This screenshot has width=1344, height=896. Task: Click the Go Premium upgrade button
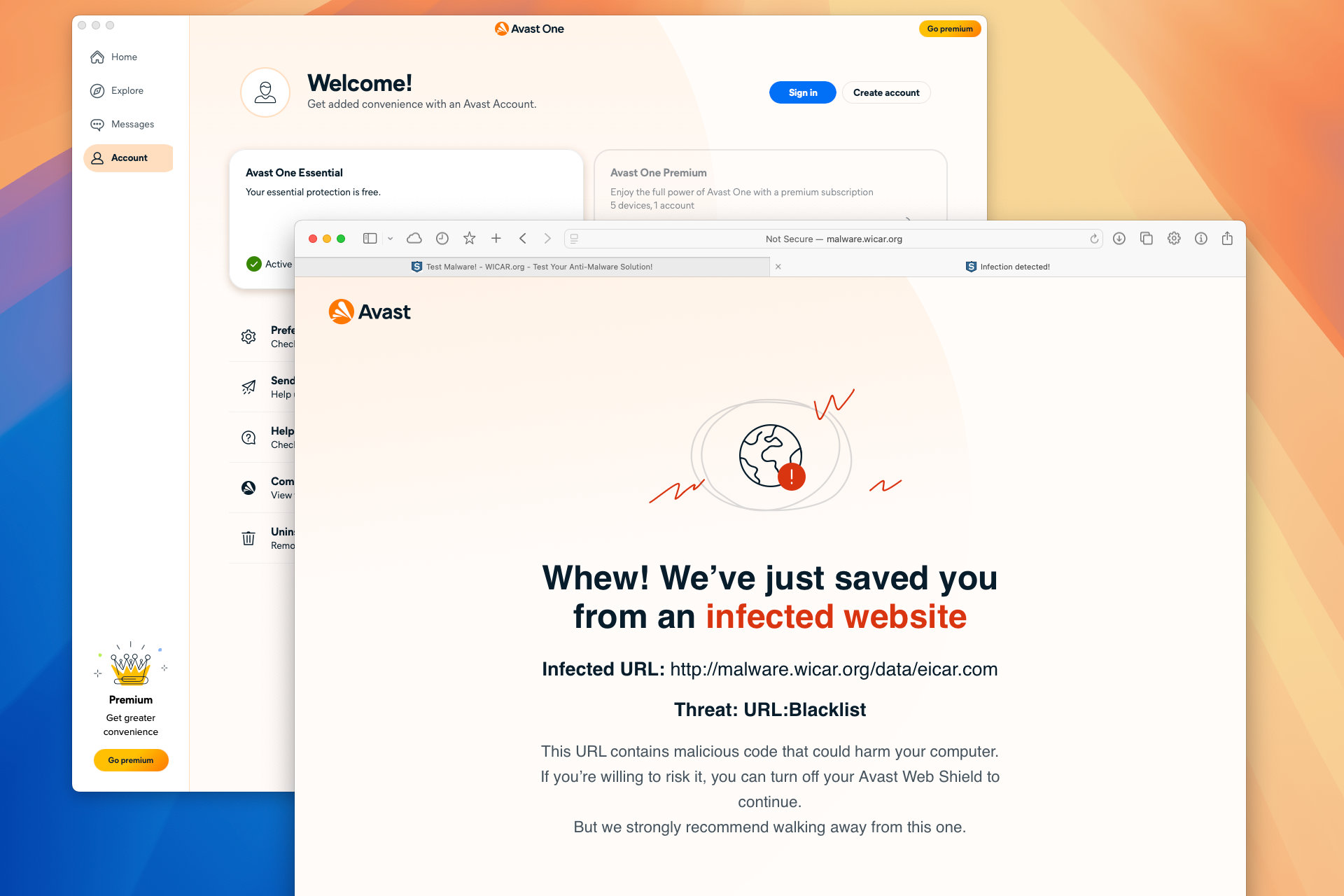click(948, 27)
